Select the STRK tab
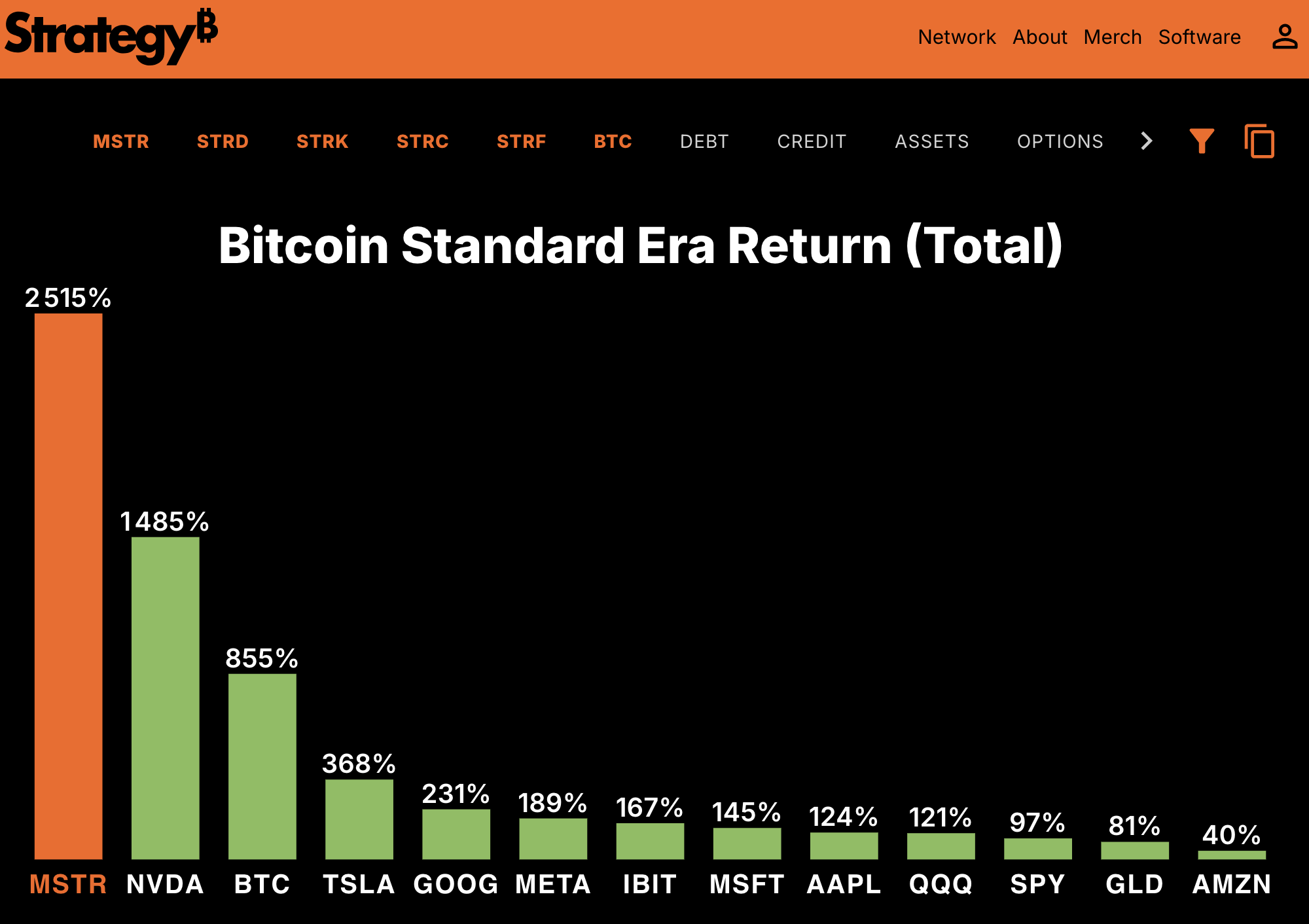1309x924 pixels. pos(322,141)
